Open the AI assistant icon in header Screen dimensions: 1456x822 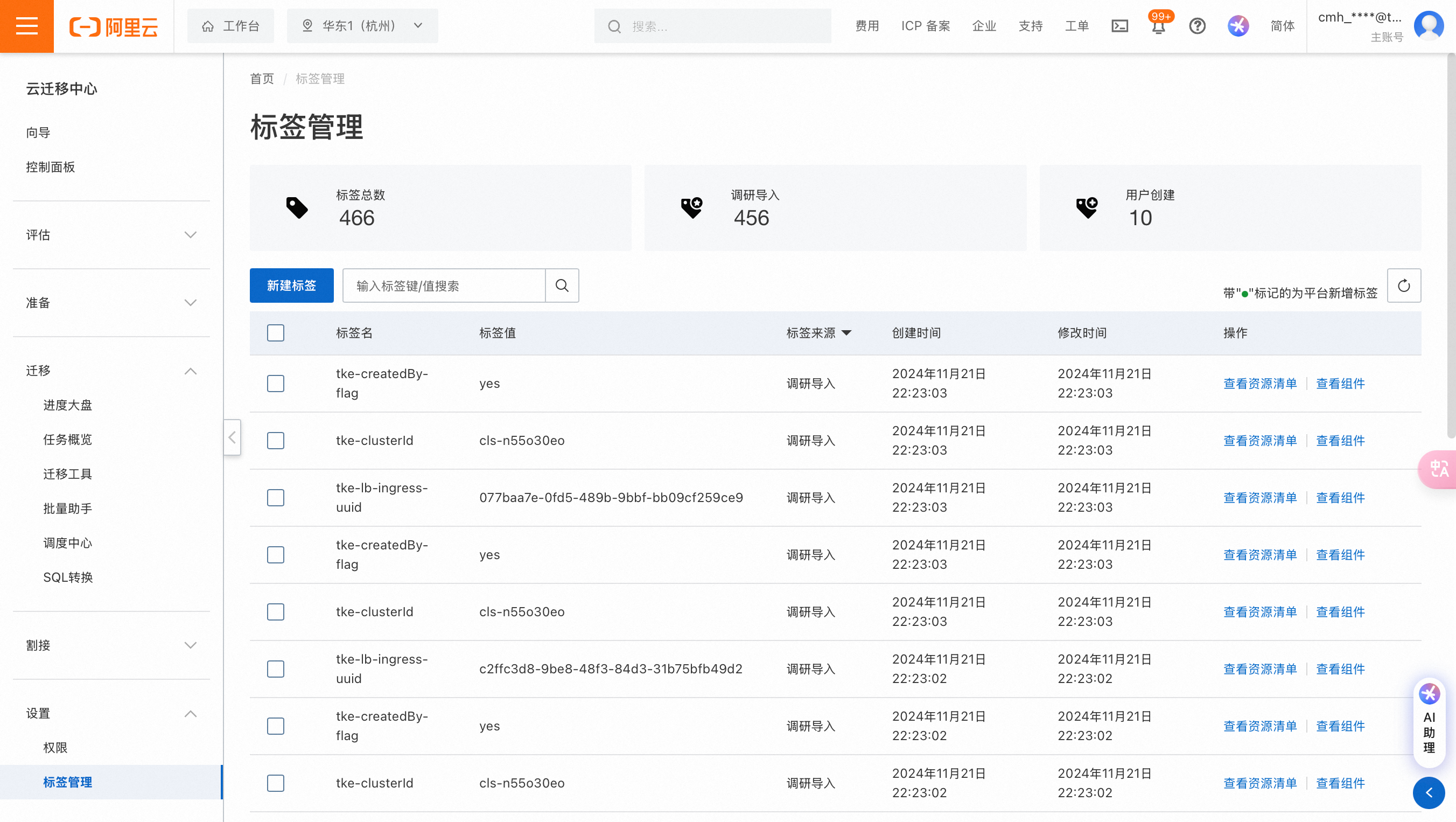click(x=1238, y=26)
